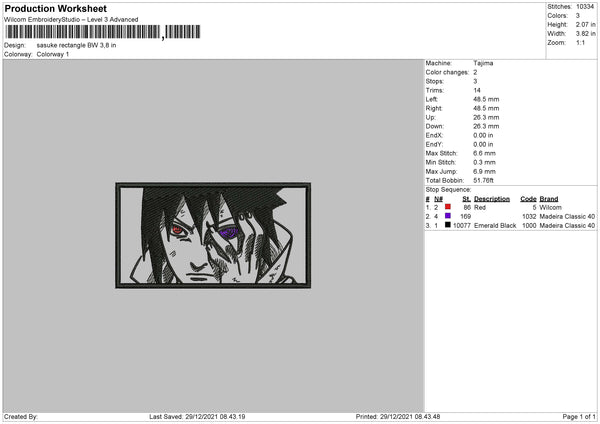The height and width of the screenshot is (424, 600).
Task: Click the 'Printed' timestamp in the footer
Action: click(x=398, y=417)
